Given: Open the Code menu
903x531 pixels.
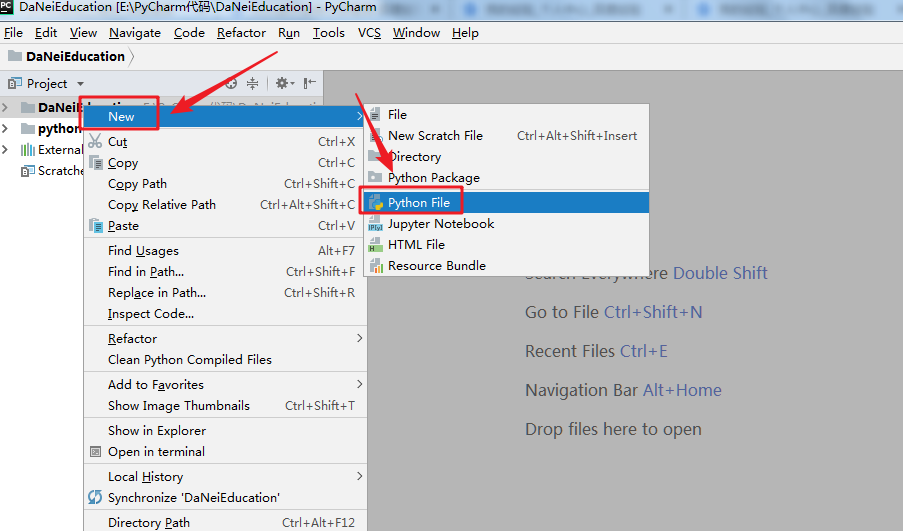Looking at the screenshot, I should 189,33.
